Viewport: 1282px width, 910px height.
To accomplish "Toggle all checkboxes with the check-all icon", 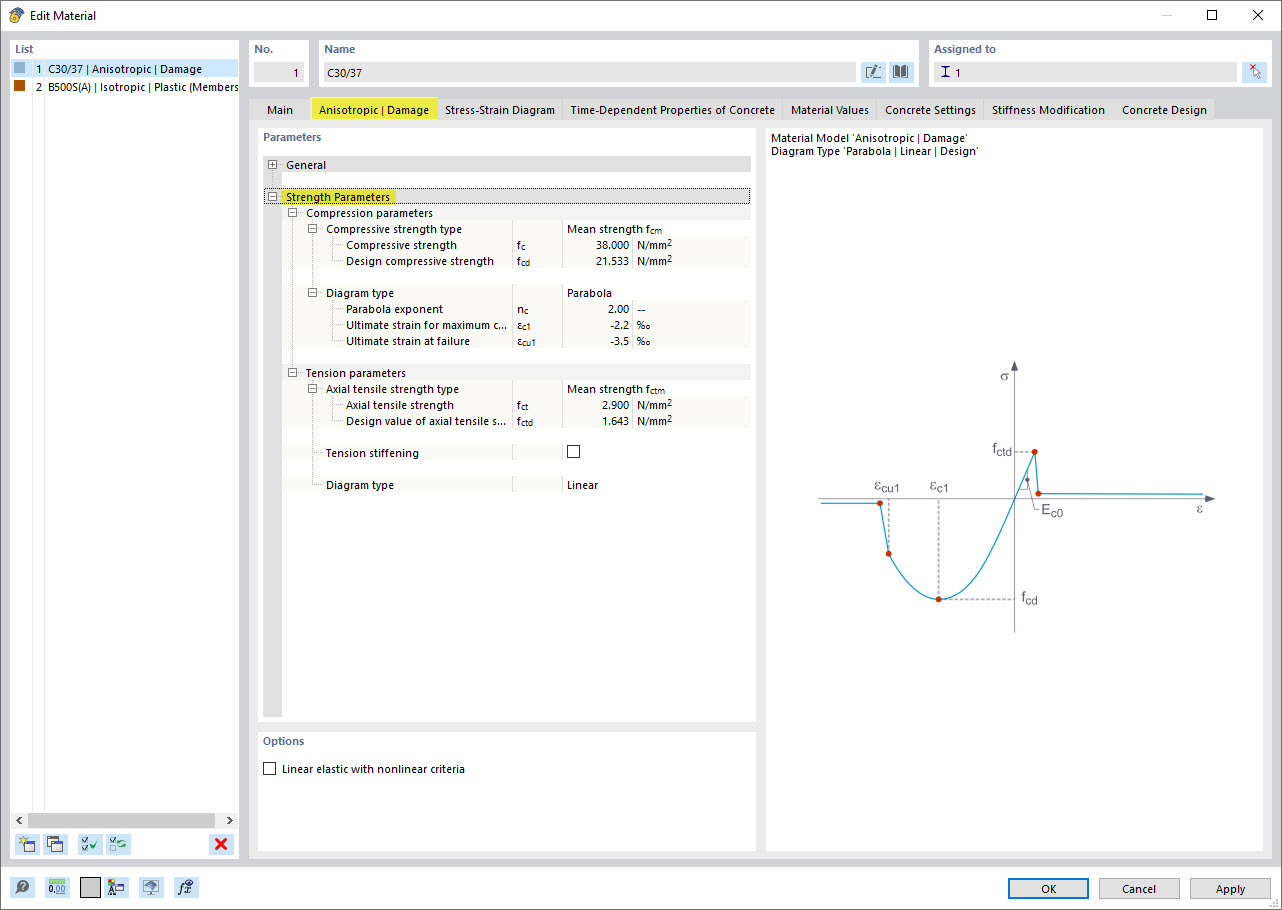I will [x=89, y=844].
